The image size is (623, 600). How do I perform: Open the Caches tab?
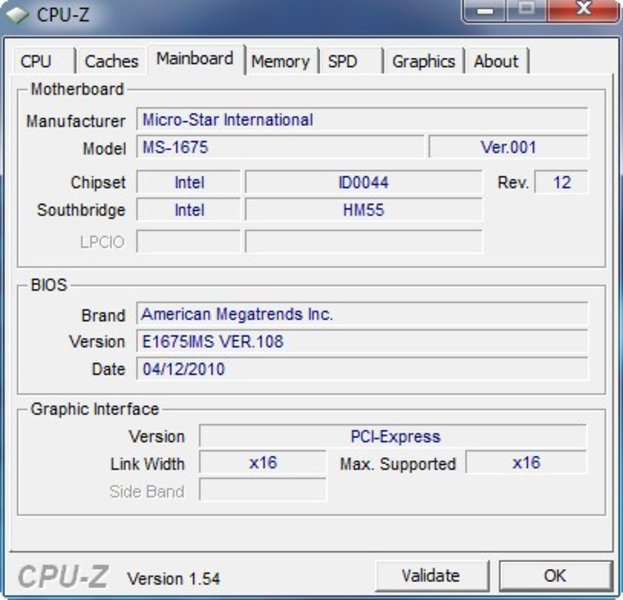(x=112, y=61)
